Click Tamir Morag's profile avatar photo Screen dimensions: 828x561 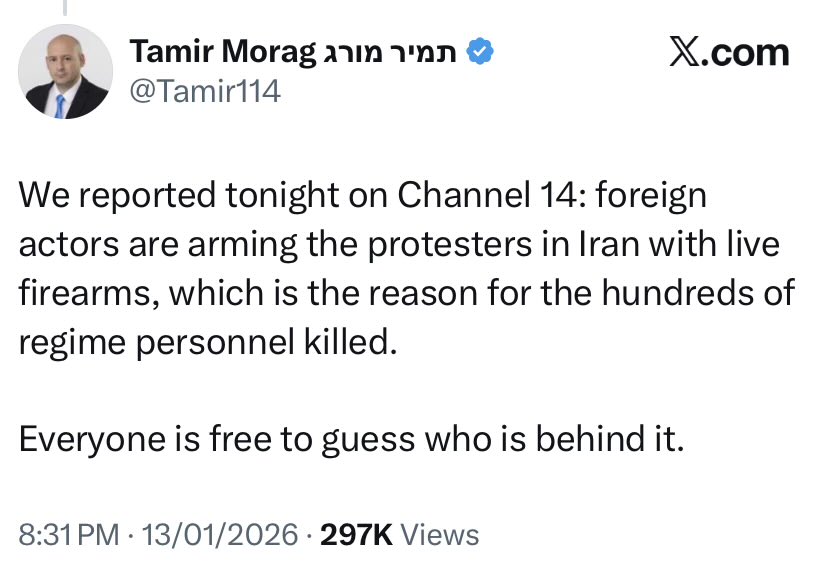coord(65,72)
